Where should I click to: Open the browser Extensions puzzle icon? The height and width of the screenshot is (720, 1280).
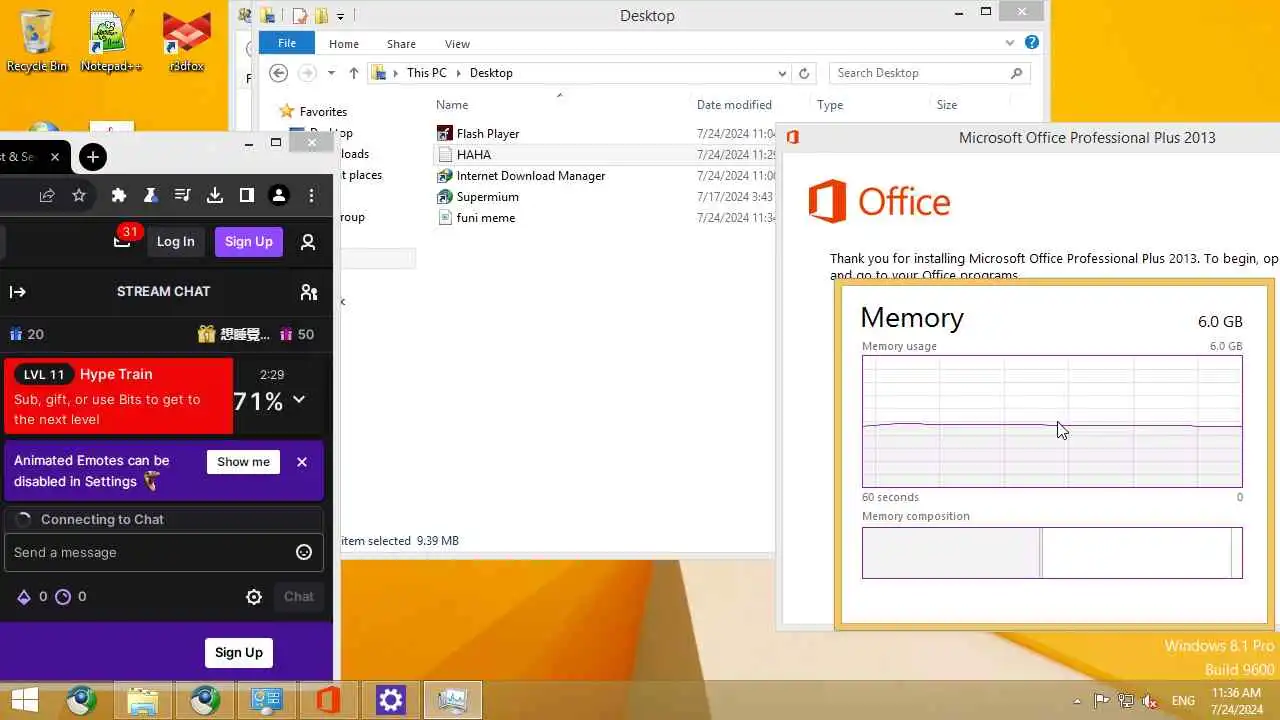coord(119,196)
